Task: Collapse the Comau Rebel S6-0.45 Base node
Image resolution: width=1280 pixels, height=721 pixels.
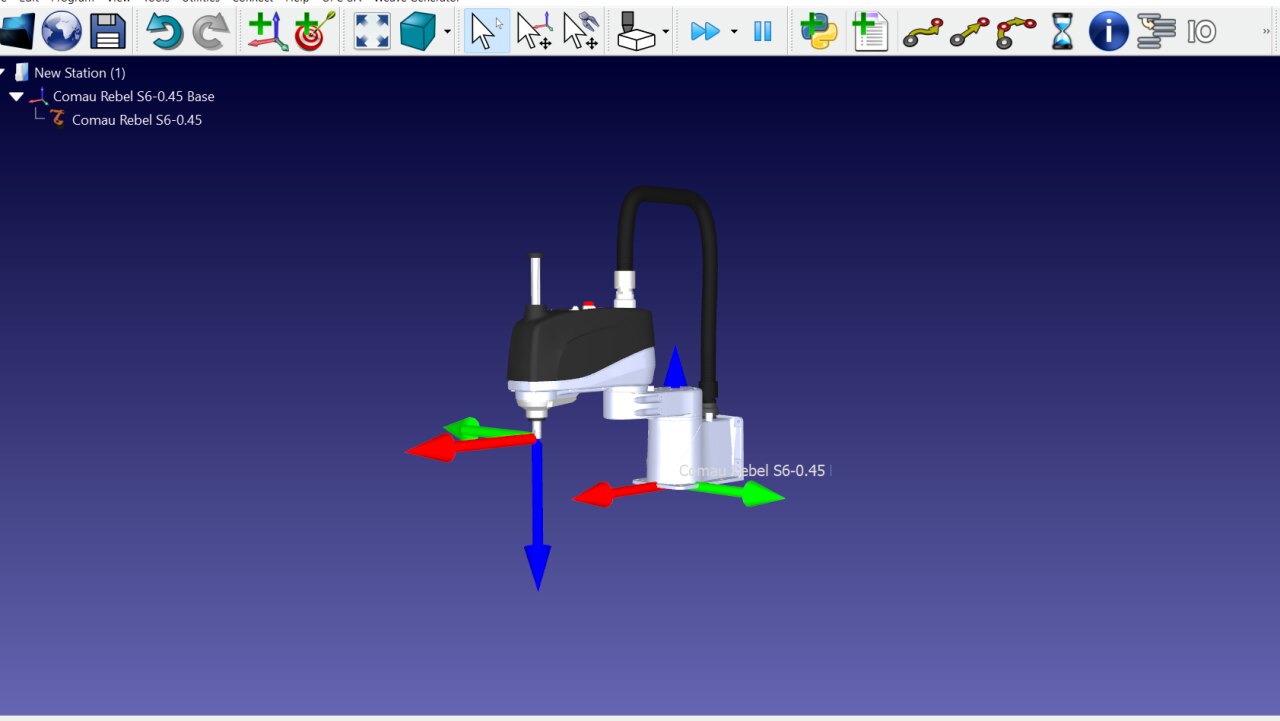Action: pos(16,97)
